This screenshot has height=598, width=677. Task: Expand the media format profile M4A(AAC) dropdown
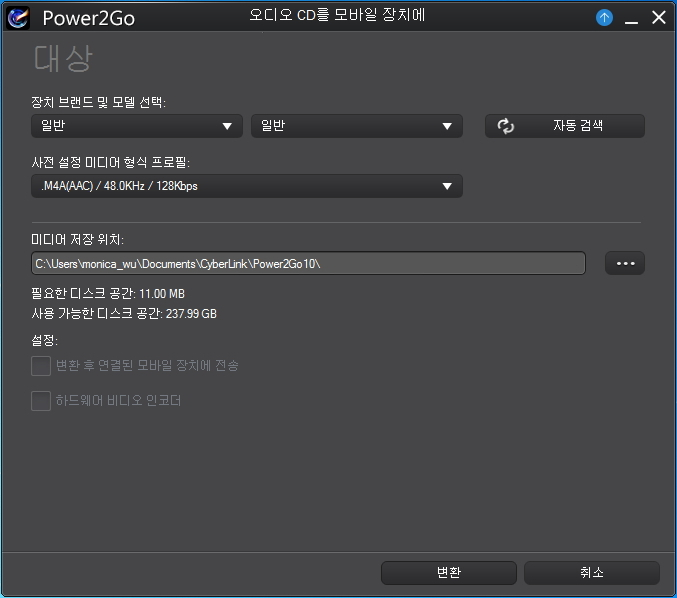click(247, 186)
